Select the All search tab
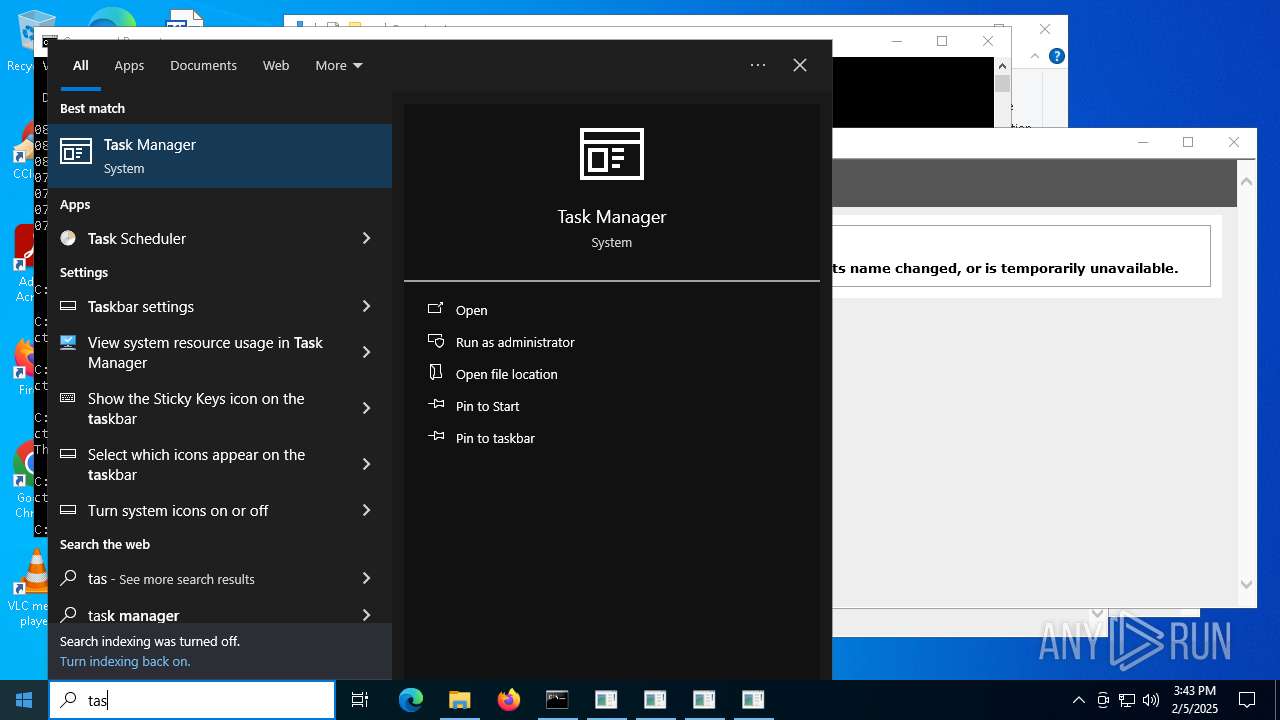 coord(81,65)
